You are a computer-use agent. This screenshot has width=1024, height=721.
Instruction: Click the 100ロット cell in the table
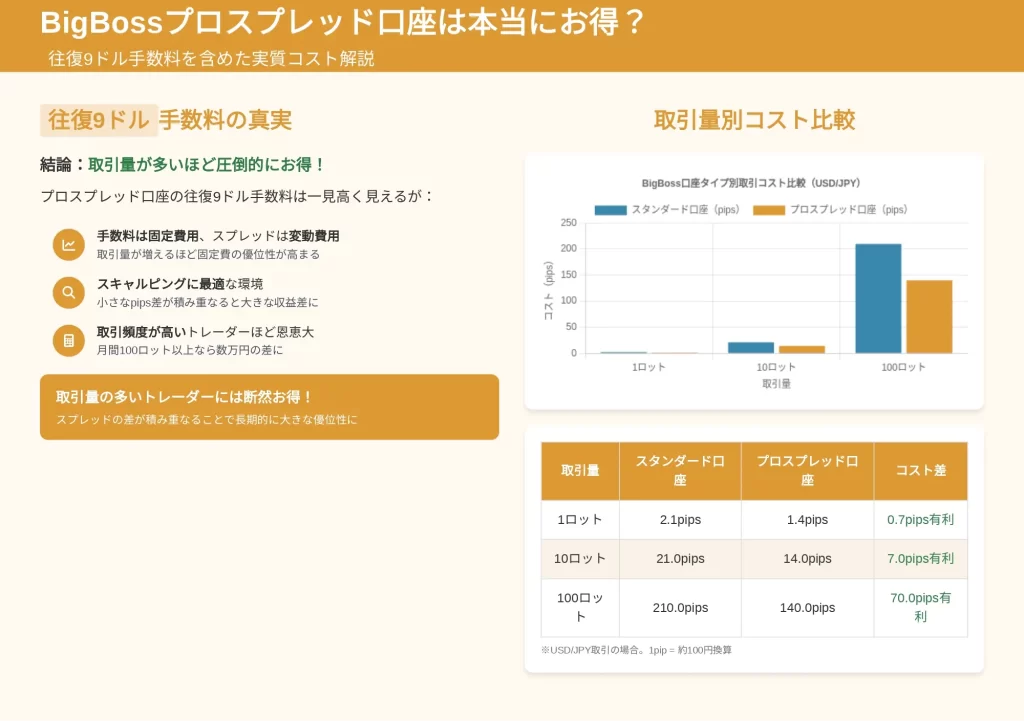point(580,607)
